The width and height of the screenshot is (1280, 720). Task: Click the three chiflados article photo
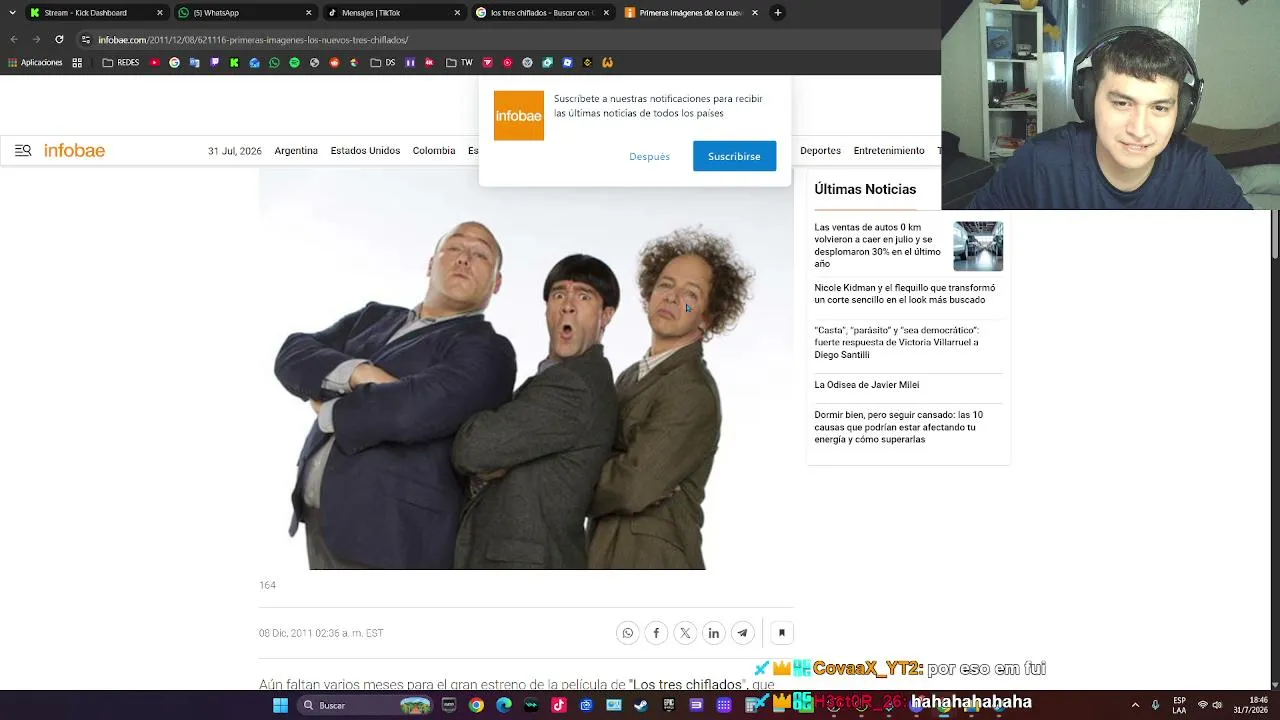point(526,369)
